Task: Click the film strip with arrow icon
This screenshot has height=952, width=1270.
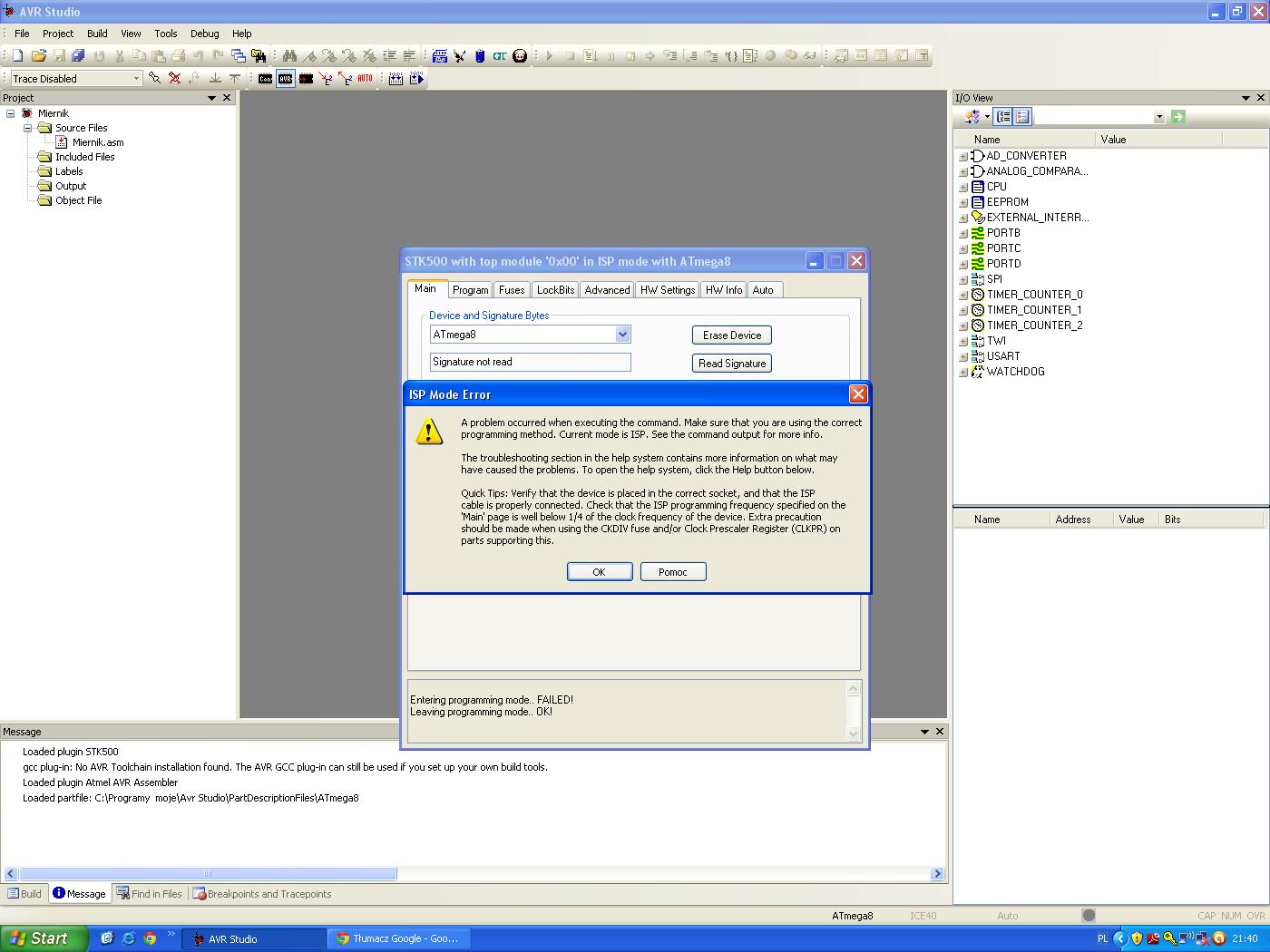Action: (416, 79)
